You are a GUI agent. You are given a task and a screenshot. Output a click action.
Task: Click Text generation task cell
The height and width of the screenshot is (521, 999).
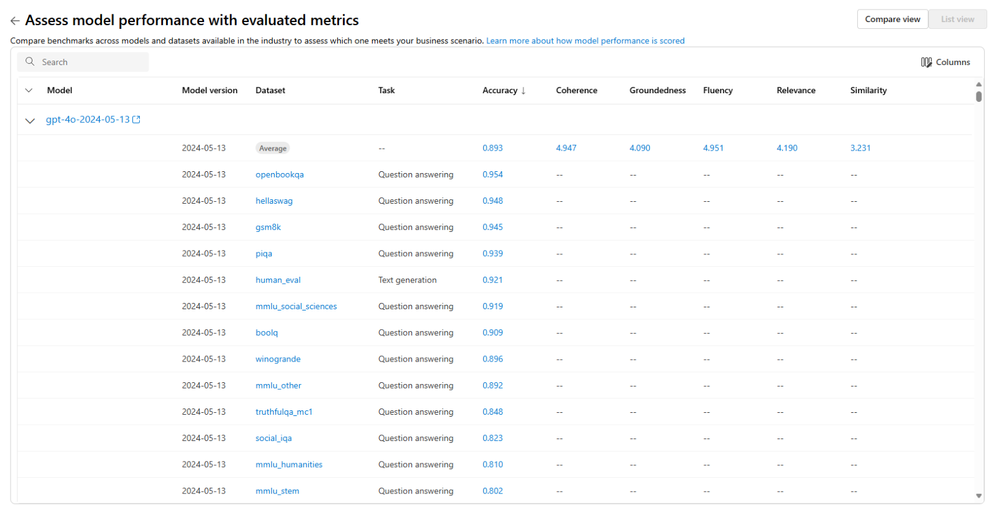tap(407, 280)
